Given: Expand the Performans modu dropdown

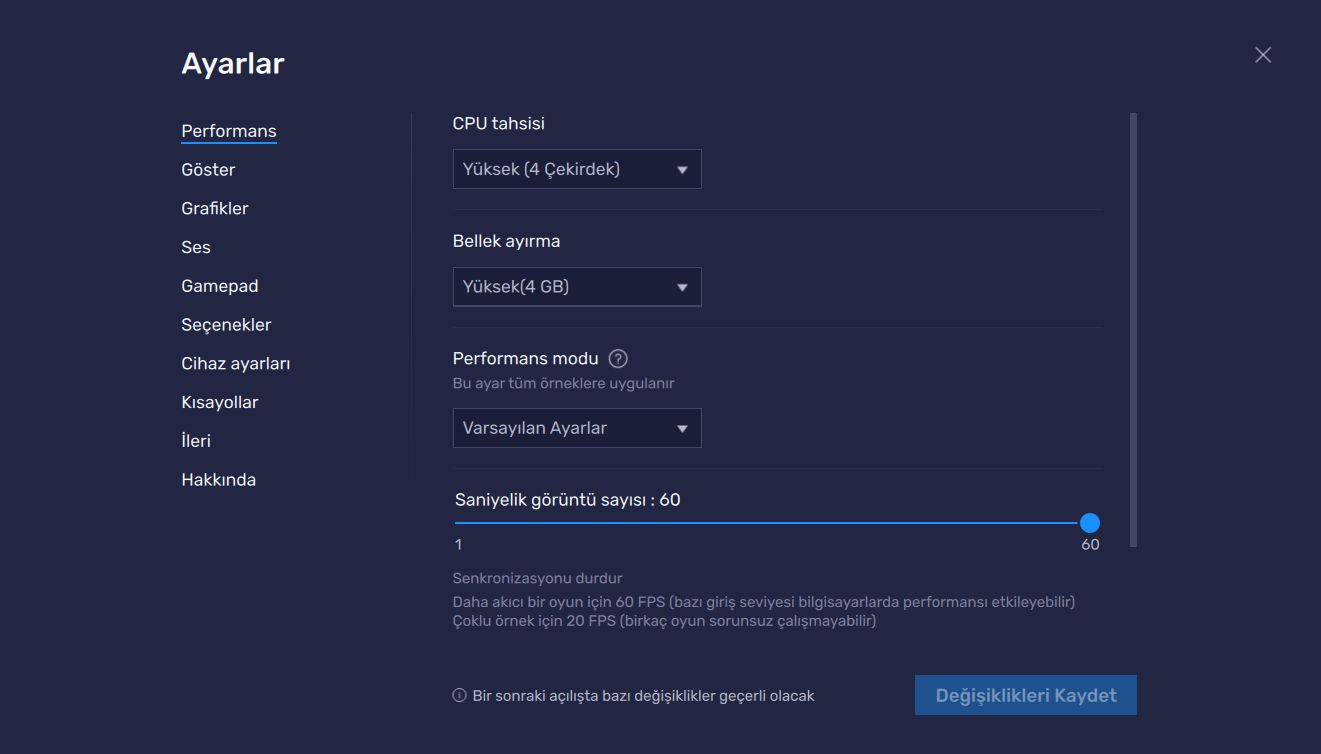Looking at the screenshot, I should pos(577,428).
